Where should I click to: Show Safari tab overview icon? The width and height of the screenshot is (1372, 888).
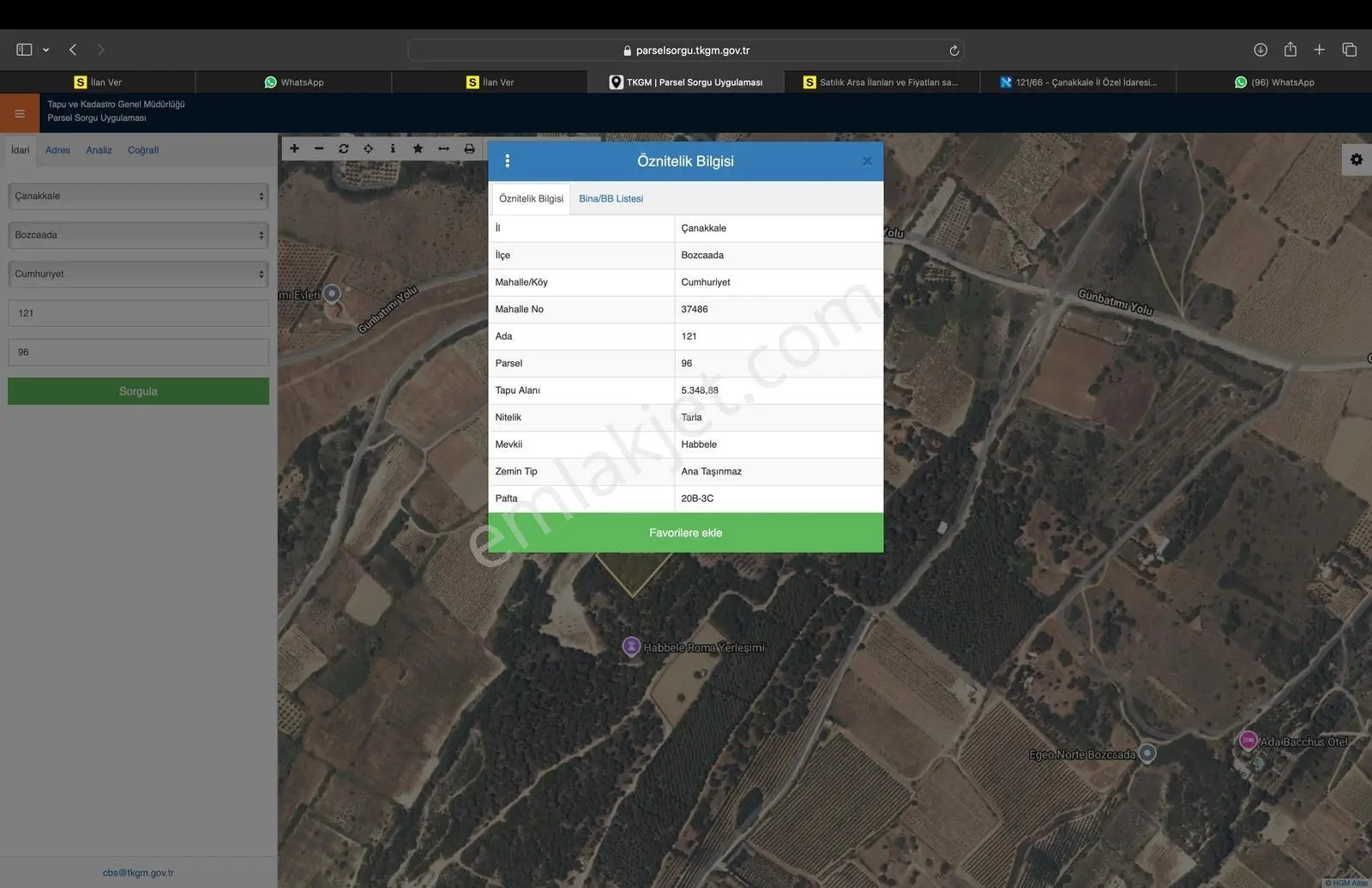pyautogui.click(x=1350, y=50)
